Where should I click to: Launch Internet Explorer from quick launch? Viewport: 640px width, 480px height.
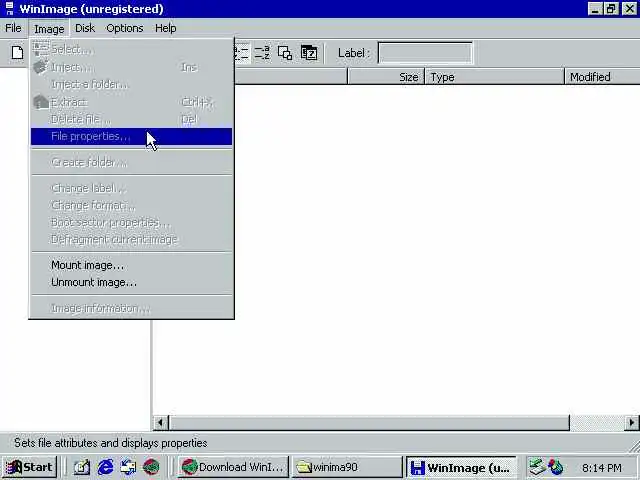click(105, 467)
